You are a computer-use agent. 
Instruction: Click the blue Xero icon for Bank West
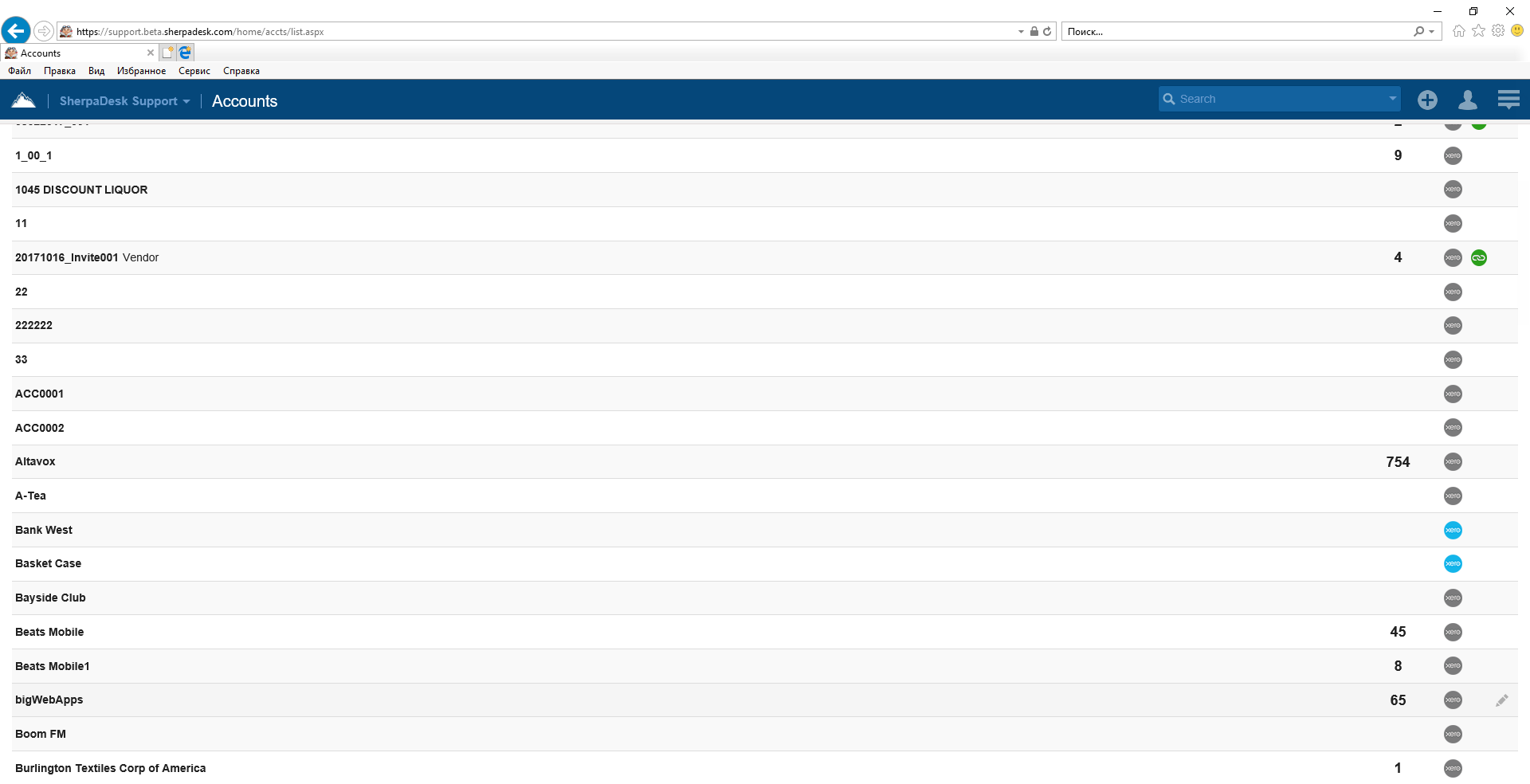tap(1453, 530)
